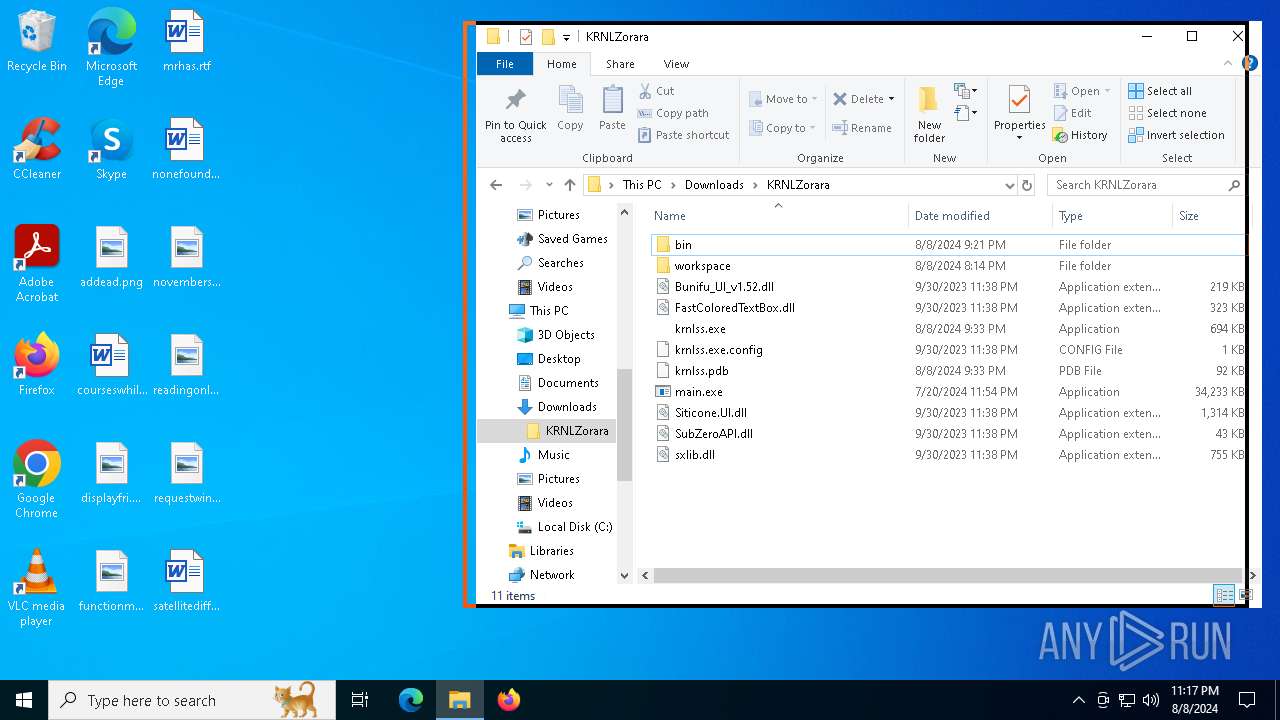Open the Delete dropdown arrow
The width and height of the screenshot is (1280, 720).
(891, 99)
